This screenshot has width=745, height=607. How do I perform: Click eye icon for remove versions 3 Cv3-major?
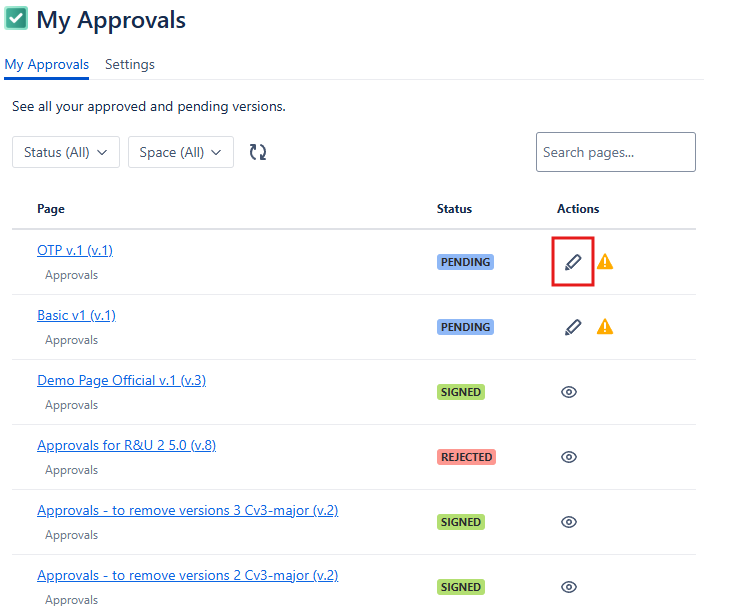pyautogui.click(x=569, y=522)
